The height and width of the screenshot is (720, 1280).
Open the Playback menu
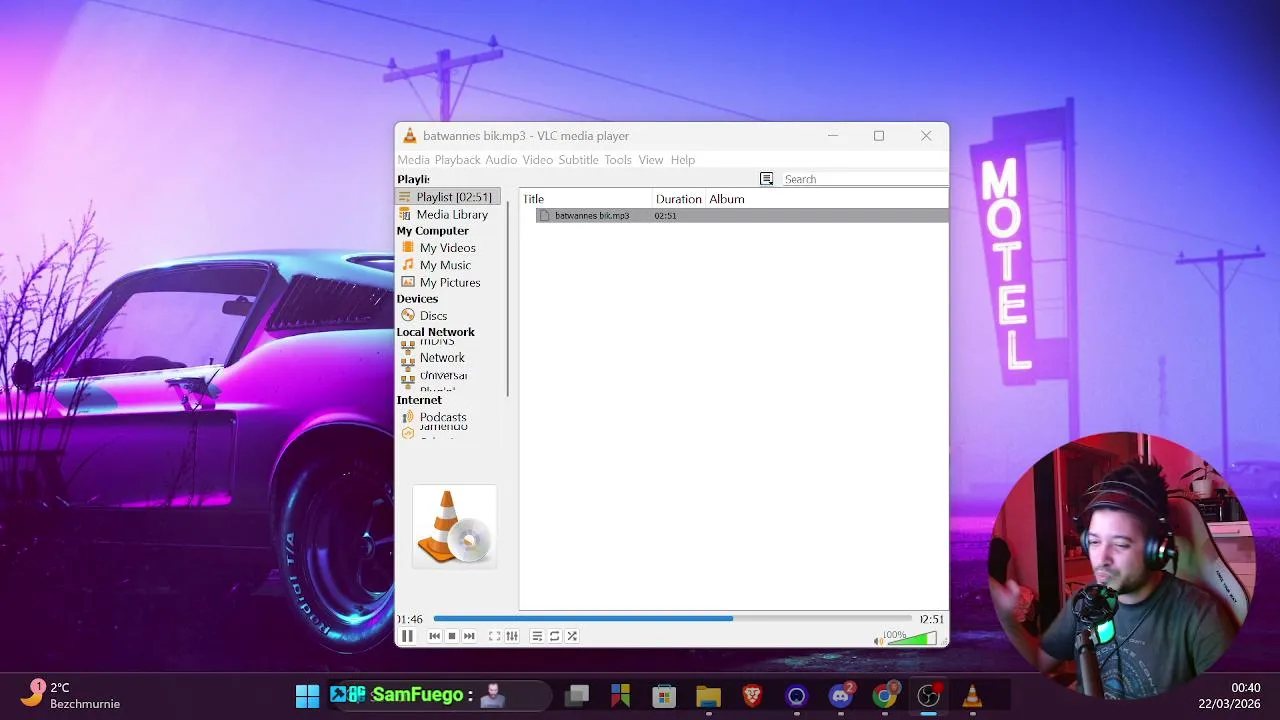(x=457, y=160)
